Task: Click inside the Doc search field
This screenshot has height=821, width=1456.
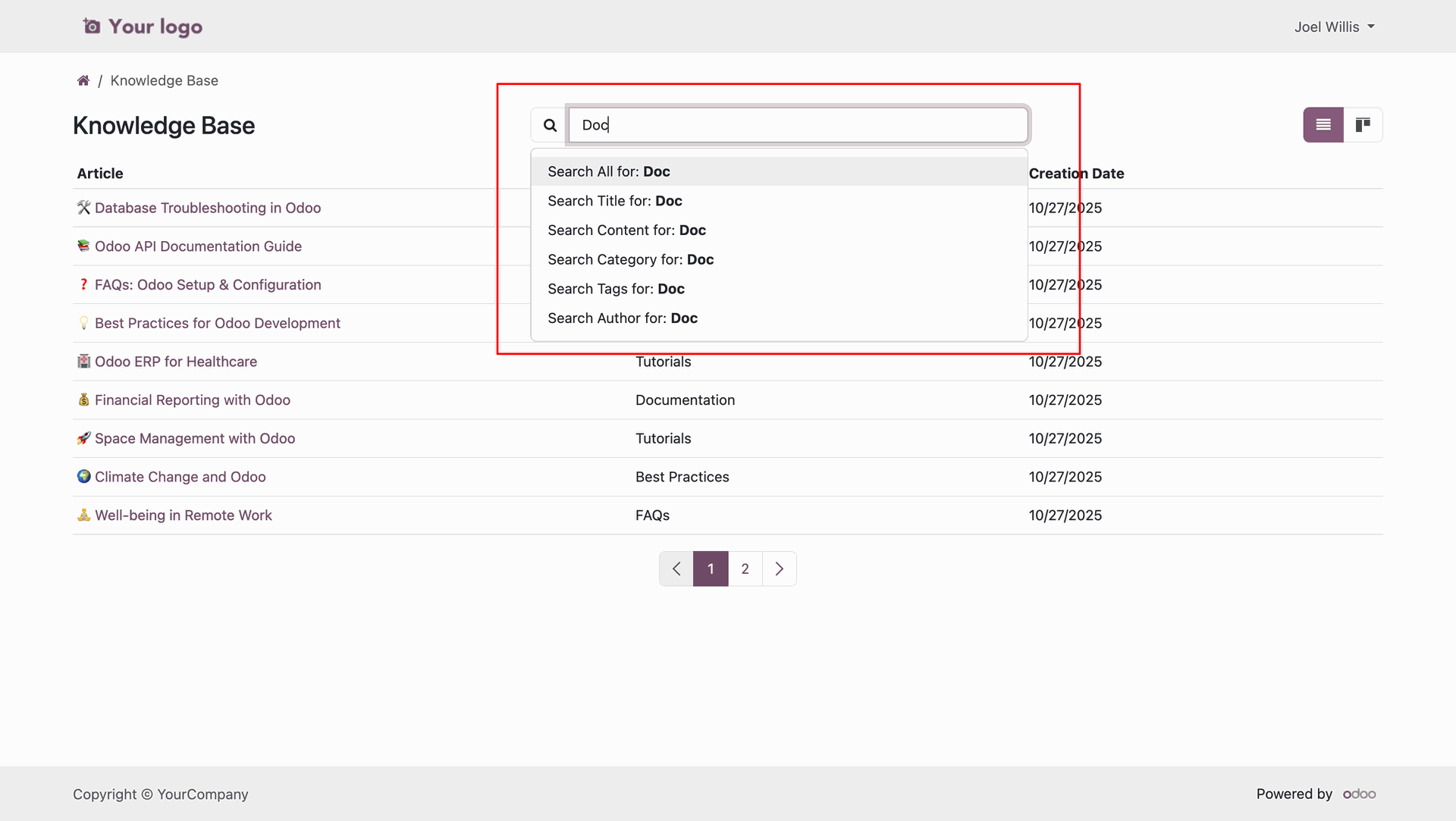Action: (798, 125)
